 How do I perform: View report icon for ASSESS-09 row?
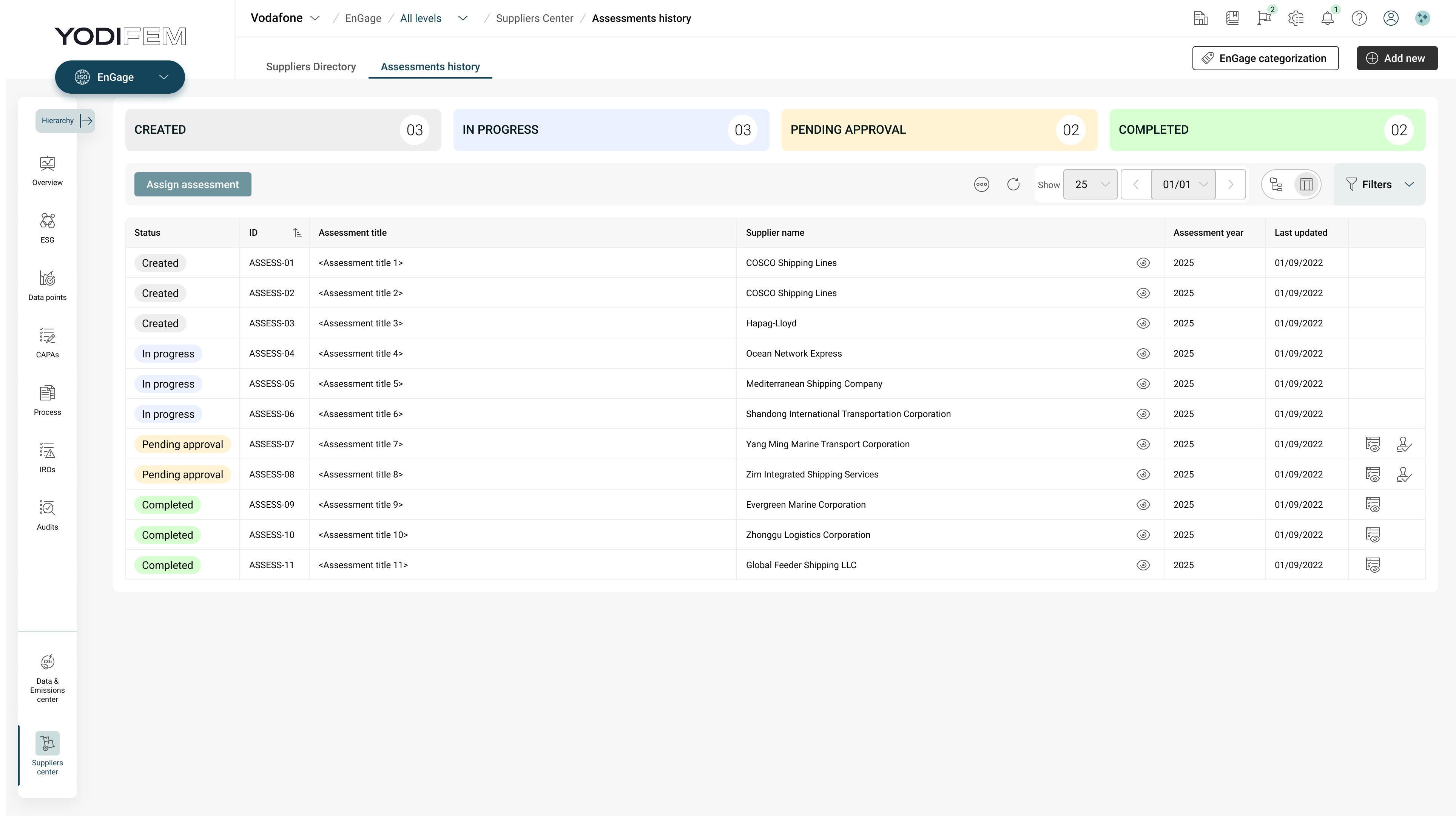(1372, 505)
